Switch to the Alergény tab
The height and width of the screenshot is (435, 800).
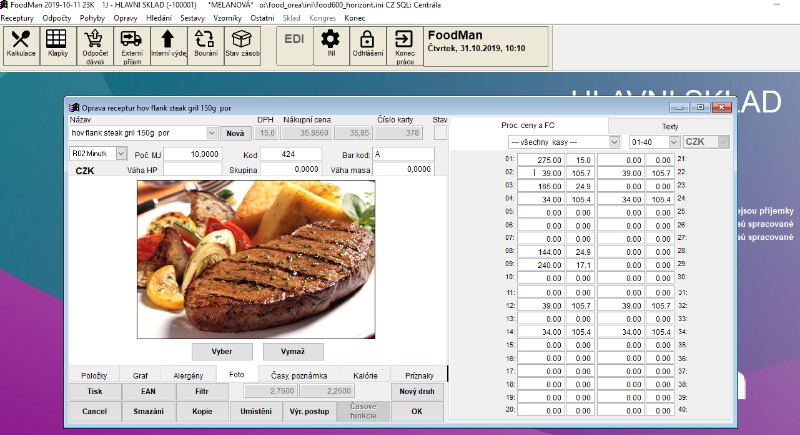point(188,375)
